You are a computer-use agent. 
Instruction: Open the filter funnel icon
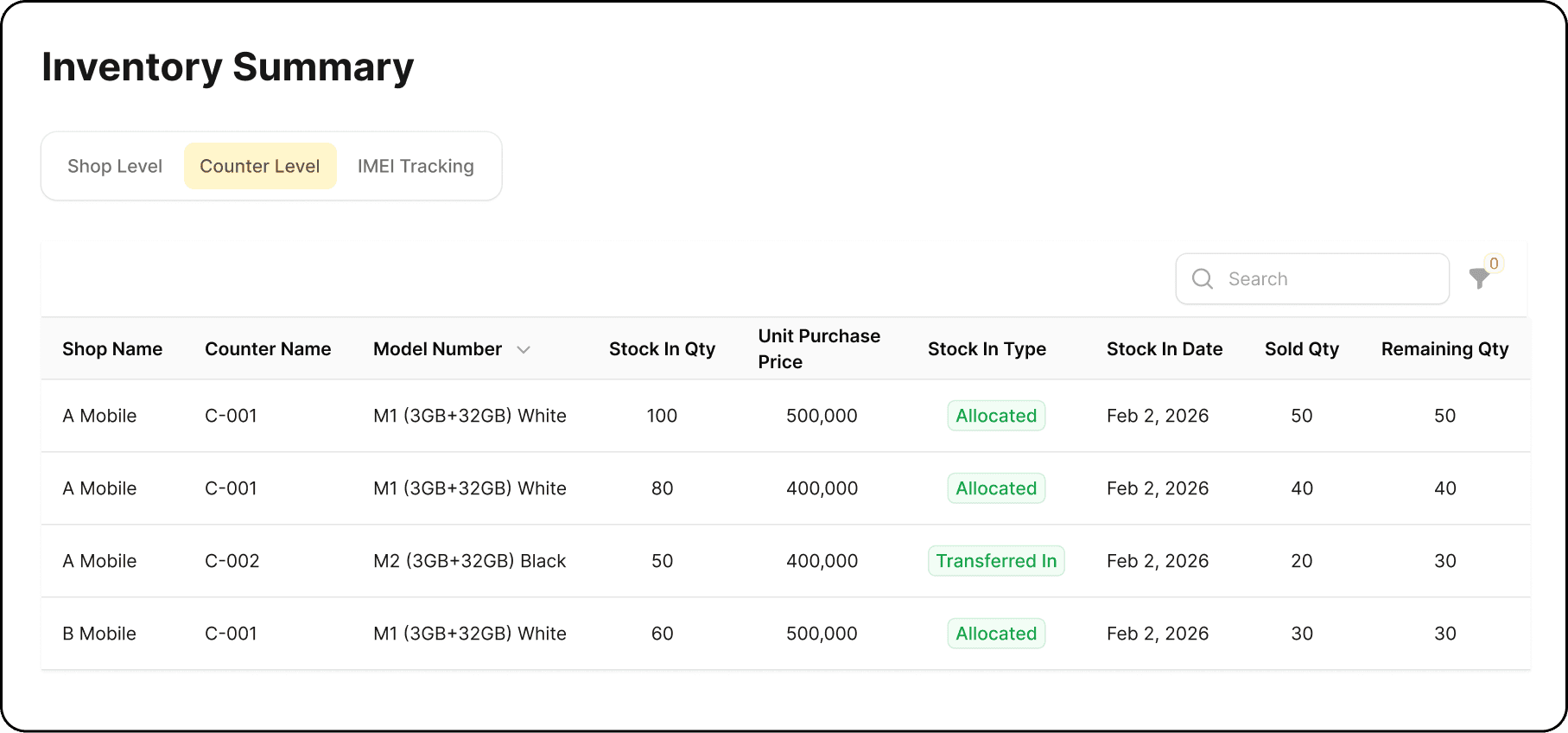coord(1479,278)
